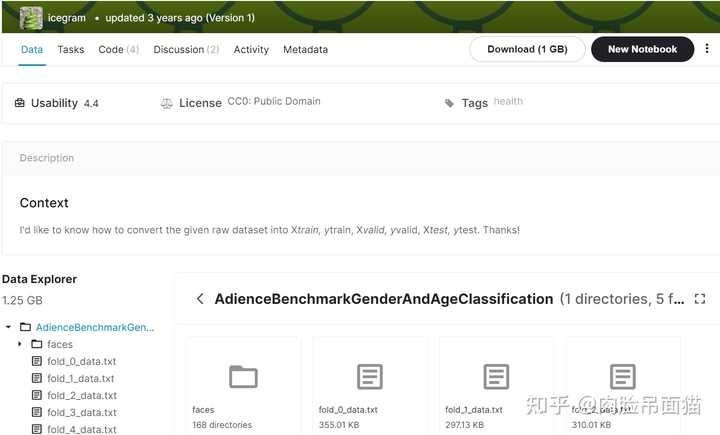
Task: Click the fold_1_data.txt card label
Action: [x=474, y=409]
